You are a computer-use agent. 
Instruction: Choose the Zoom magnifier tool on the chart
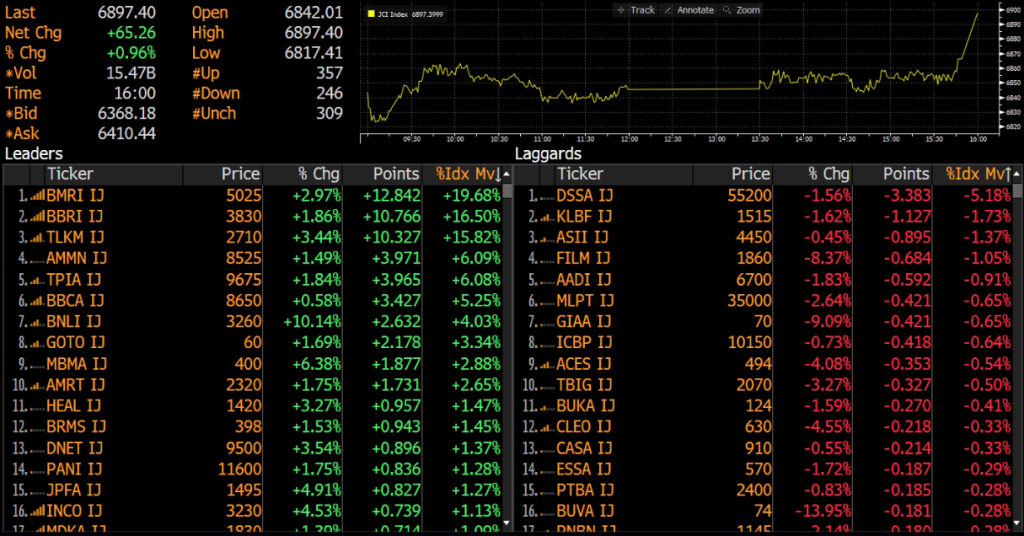(741, 10)
